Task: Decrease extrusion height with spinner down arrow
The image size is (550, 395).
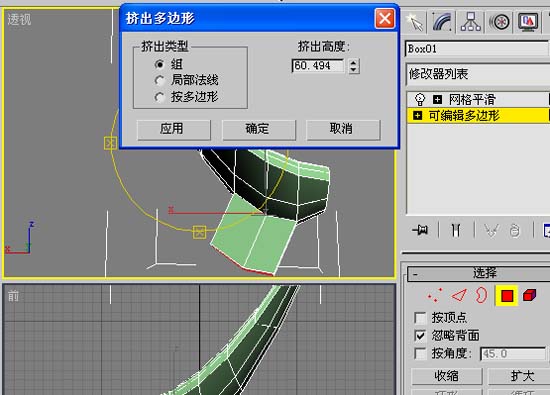Action: [354, 69]
